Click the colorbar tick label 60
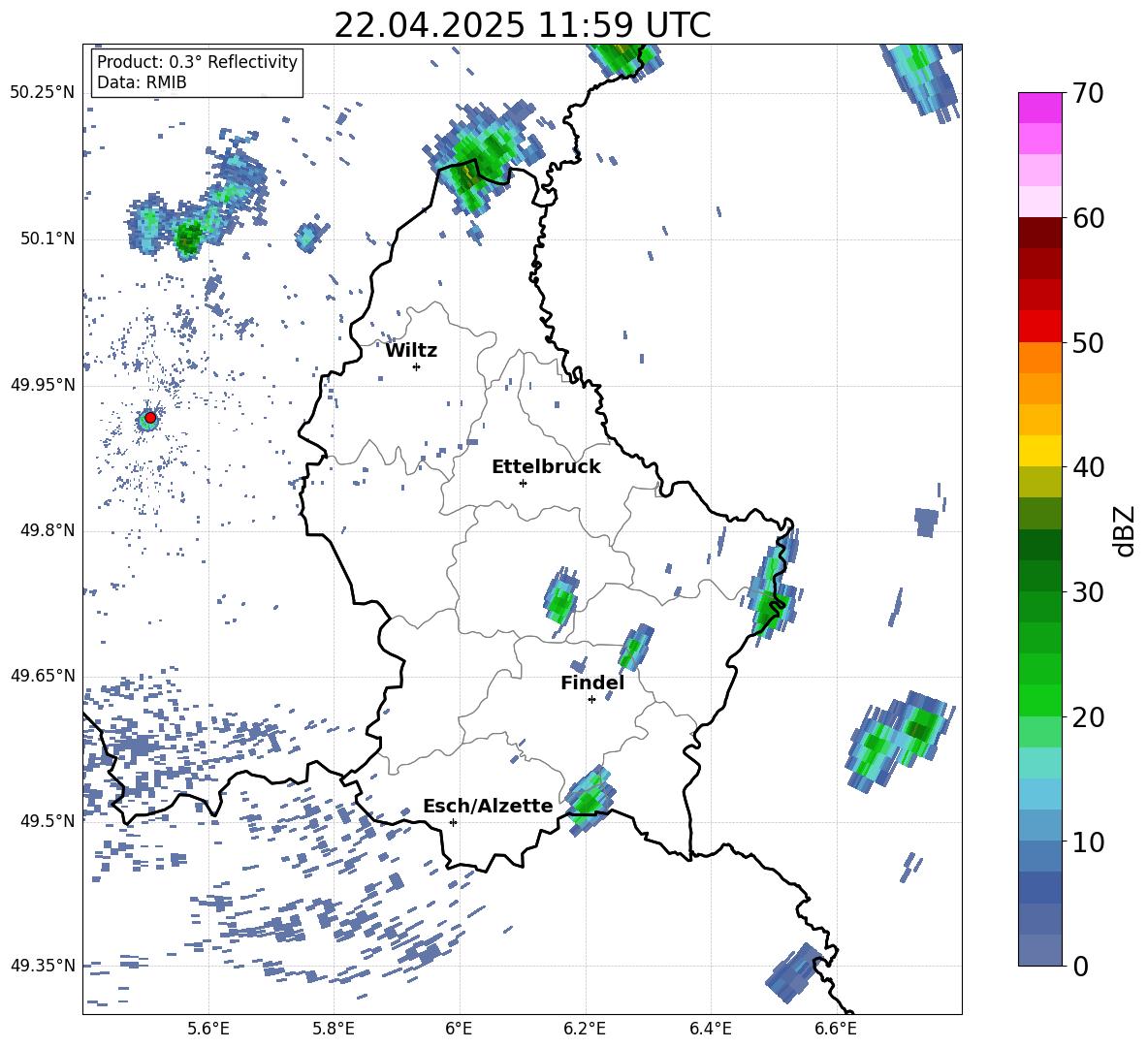This screenshot has width=1148, height=1048. 1088,218
